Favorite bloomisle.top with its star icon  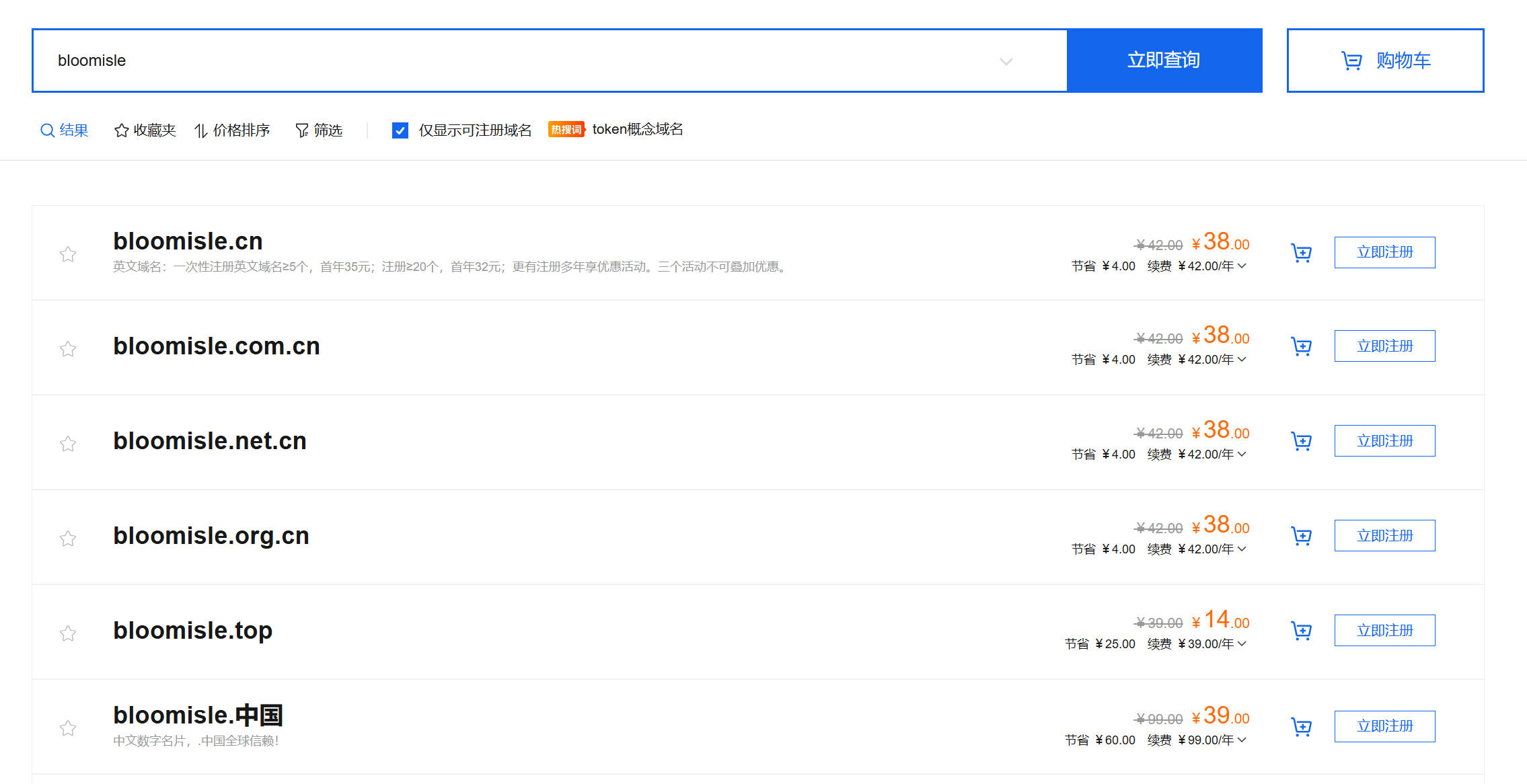tap(68, 633)
